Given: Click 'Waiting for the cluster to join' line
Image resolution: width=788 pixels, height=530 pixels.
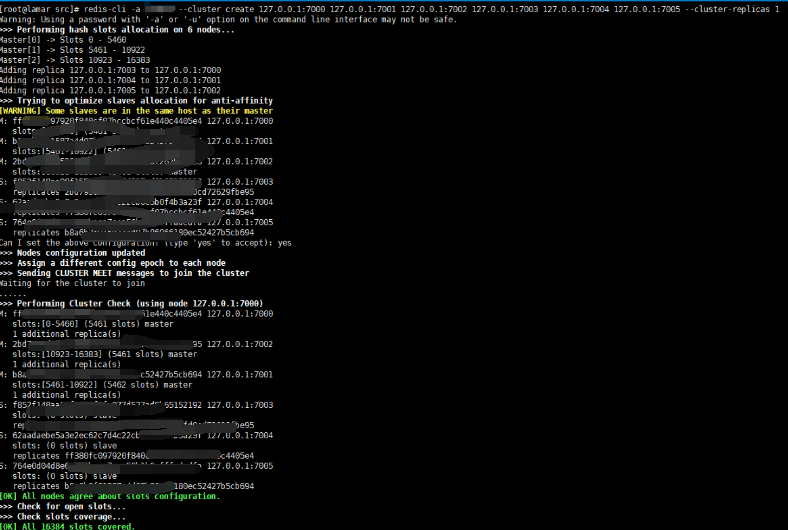Looking at the screenshot, I should click(72, 283).
